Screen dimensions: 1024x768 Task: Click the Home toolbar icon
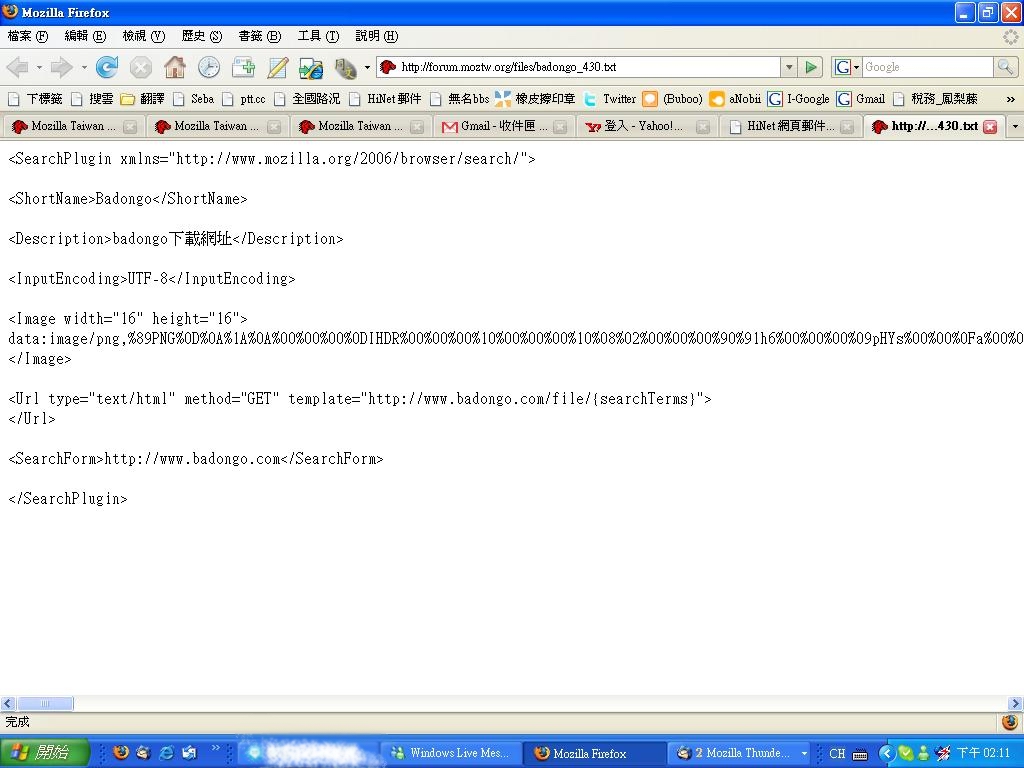[175, 67]
